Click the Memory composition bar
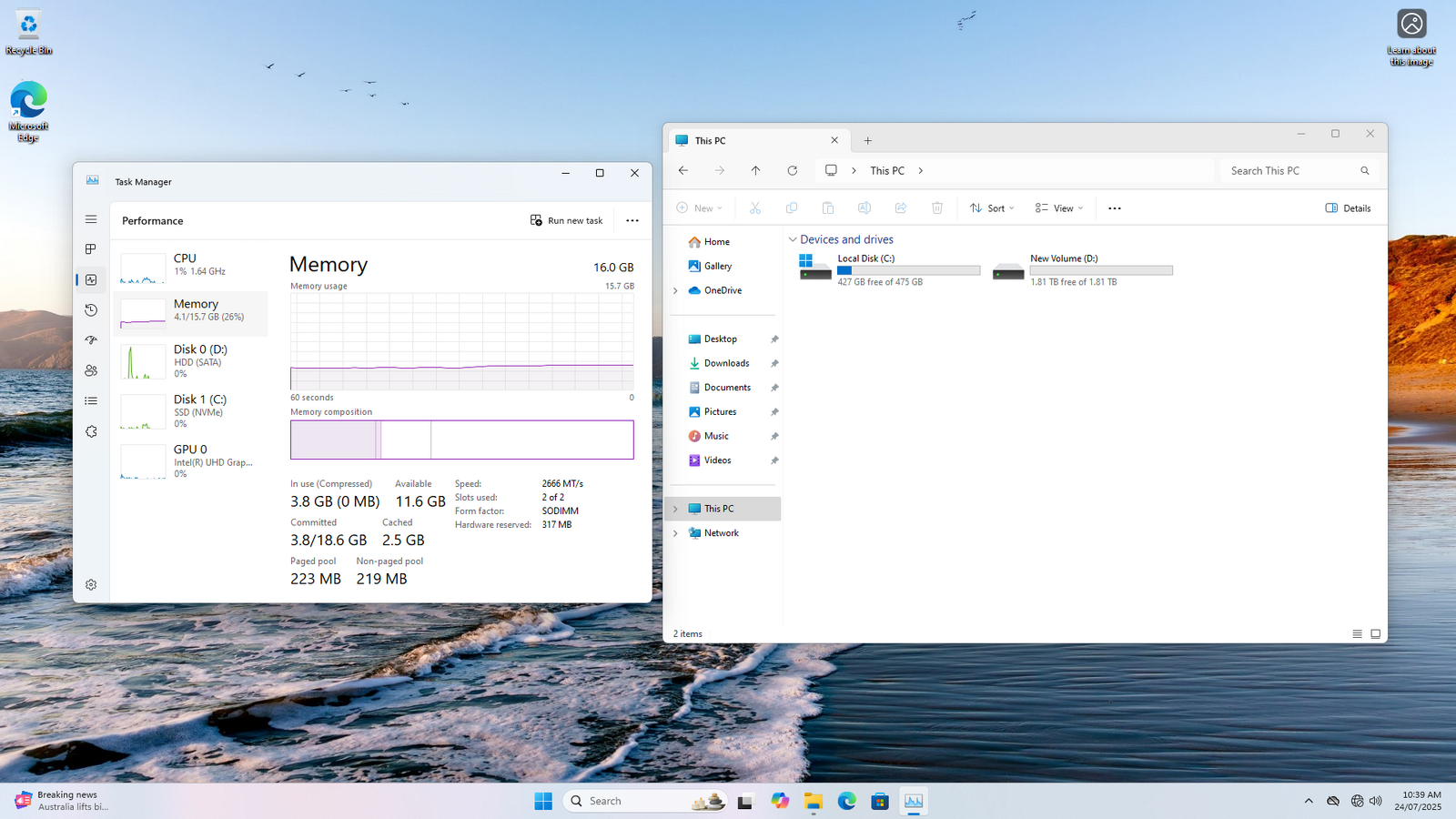Viewport: 1456px width, 819px height. [x=462, y=440]
